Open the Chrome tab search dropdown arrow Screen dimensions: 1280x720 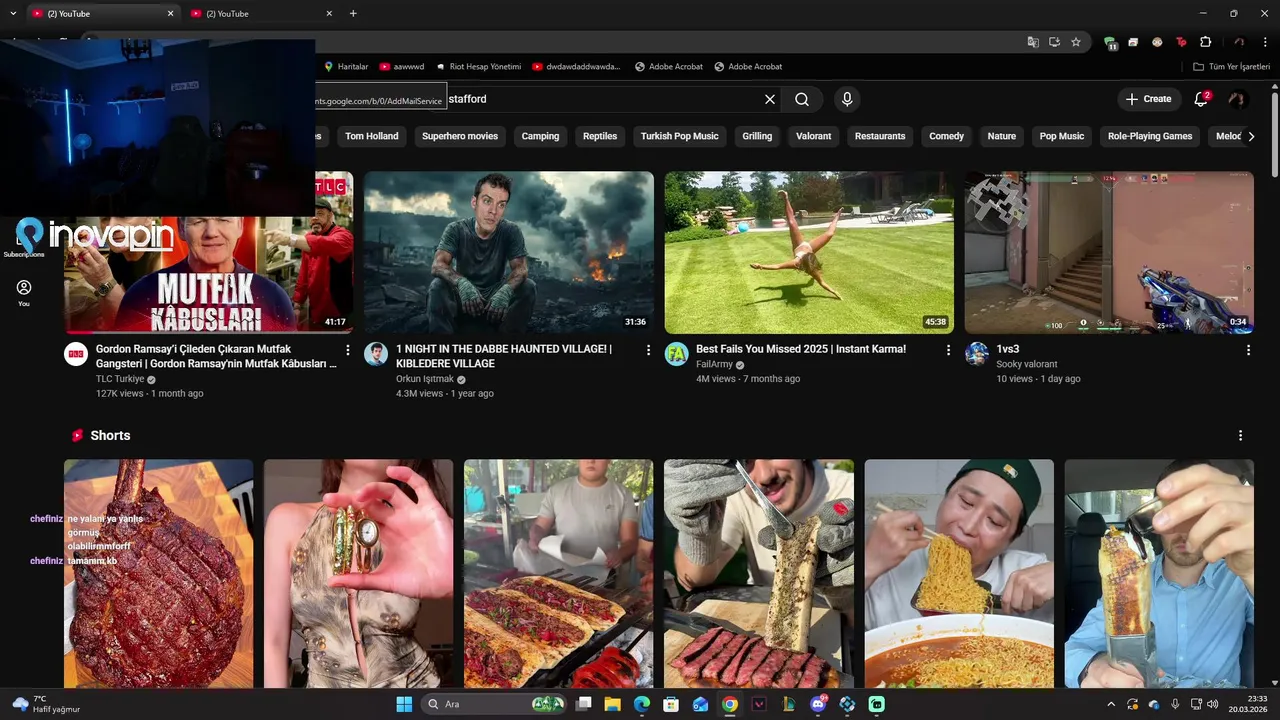pos(13,13)
